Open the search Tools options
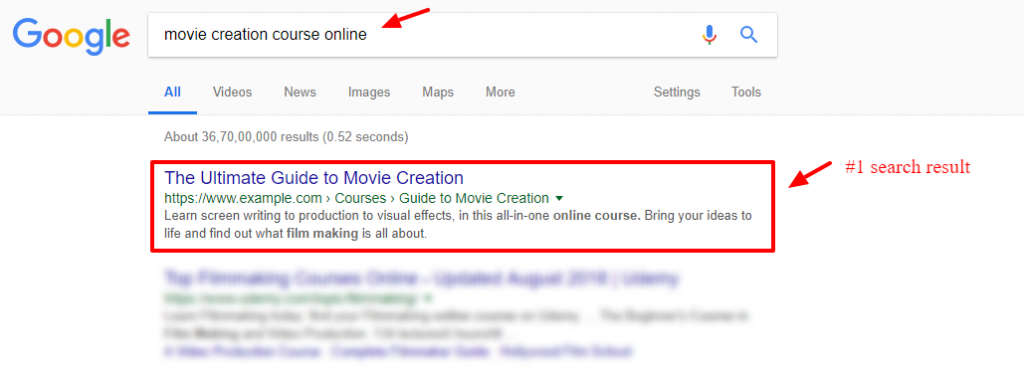 point(746,92)
